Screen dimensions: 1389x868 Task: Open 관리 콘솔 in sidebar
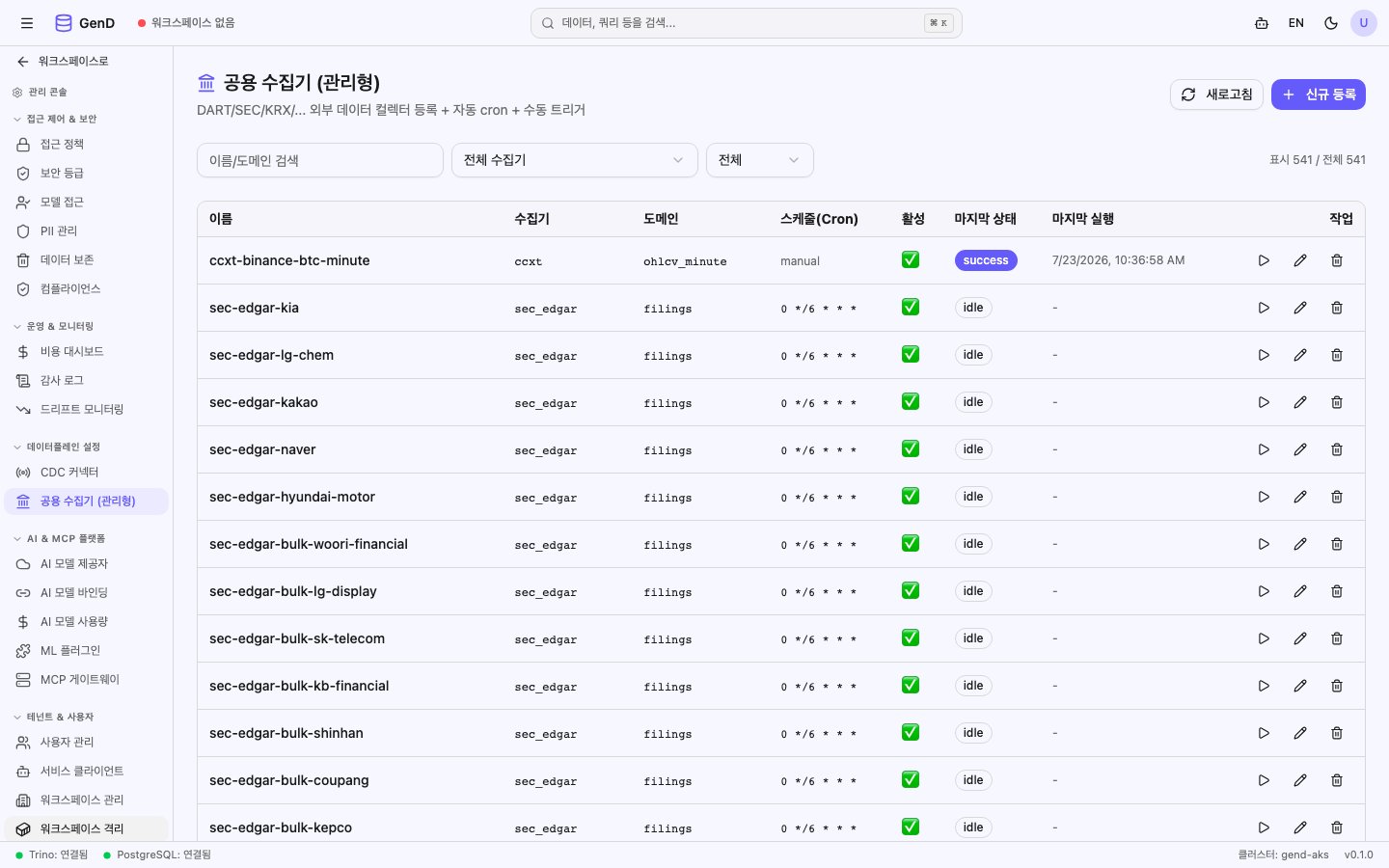tap(41, 92)
